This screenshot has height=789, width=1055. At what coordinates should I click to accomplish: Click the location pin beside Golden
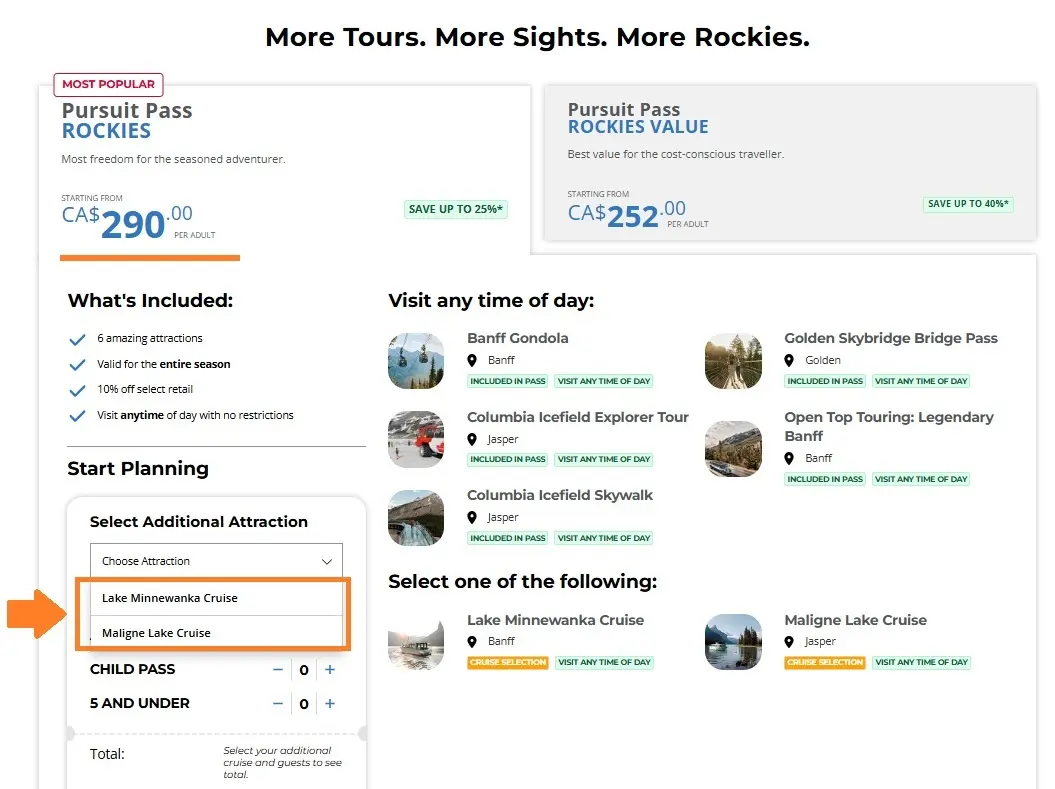point(788,360)
